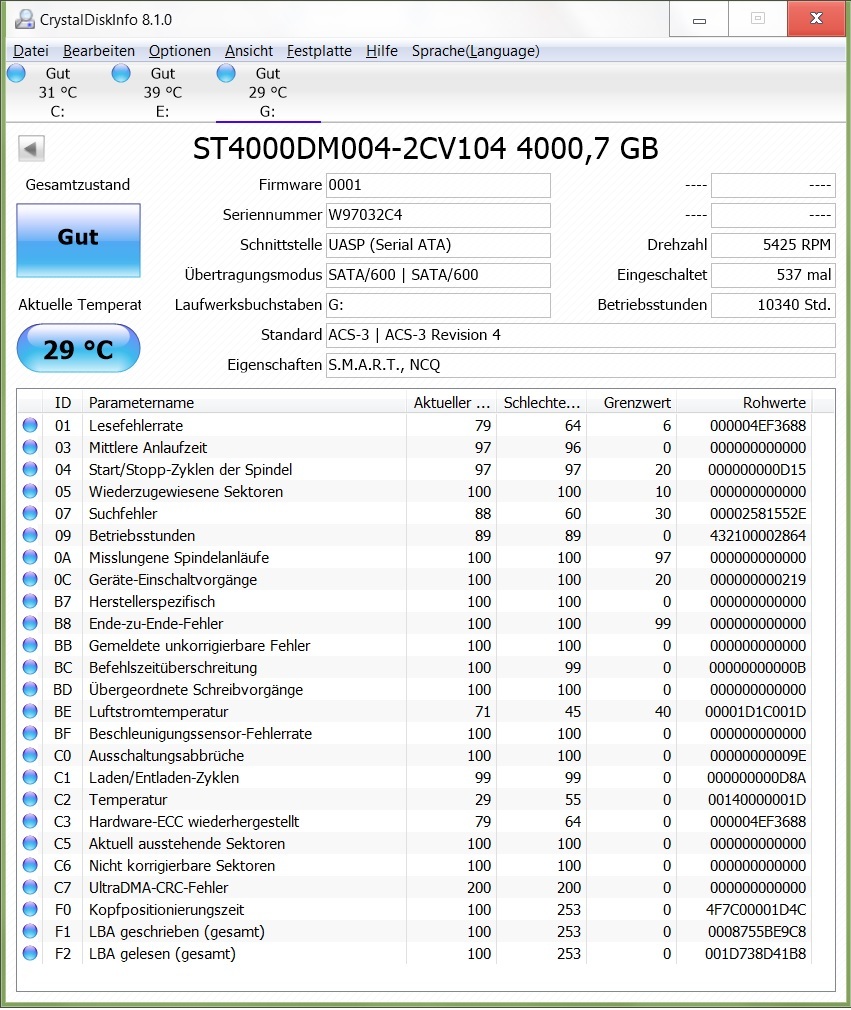Click status icon of Kopfpositionierungszeit row
851x1010 pixels.
tap(30, 910)
